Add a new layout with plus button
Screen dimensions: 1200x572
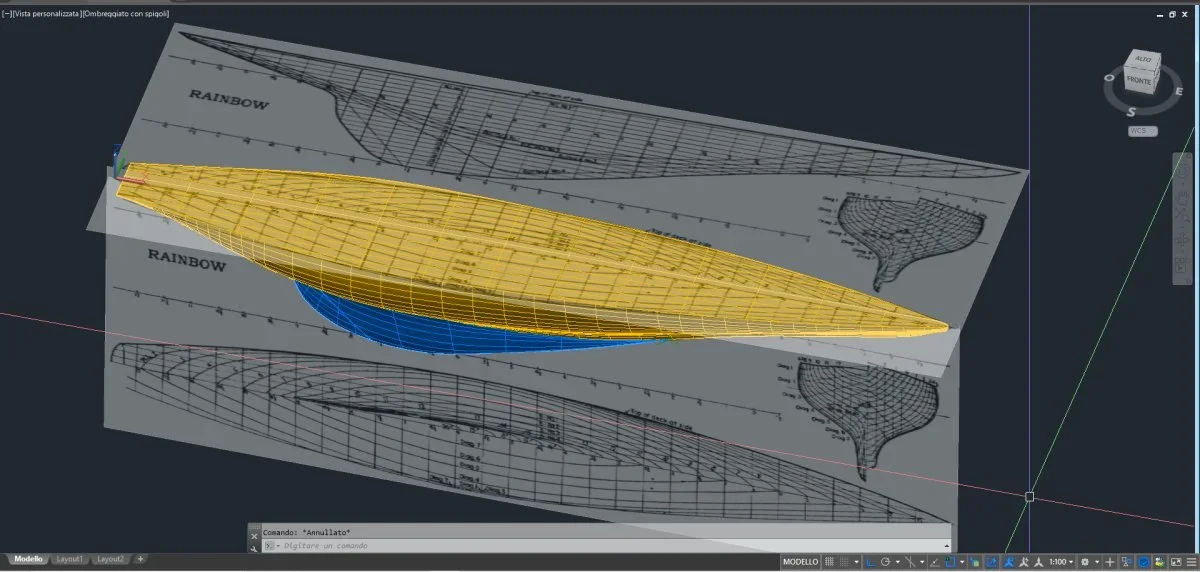click(x=141, y=559)
